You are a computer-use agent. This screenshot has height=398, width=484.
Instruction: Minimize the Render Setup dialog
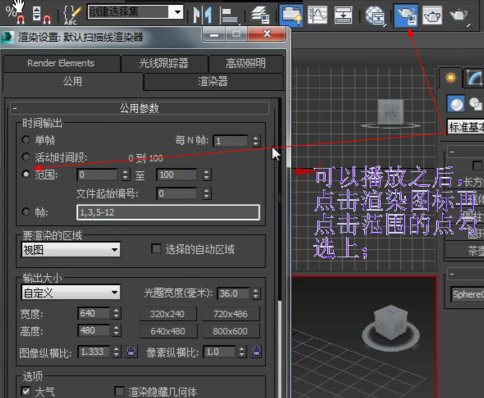pos(214,34)
